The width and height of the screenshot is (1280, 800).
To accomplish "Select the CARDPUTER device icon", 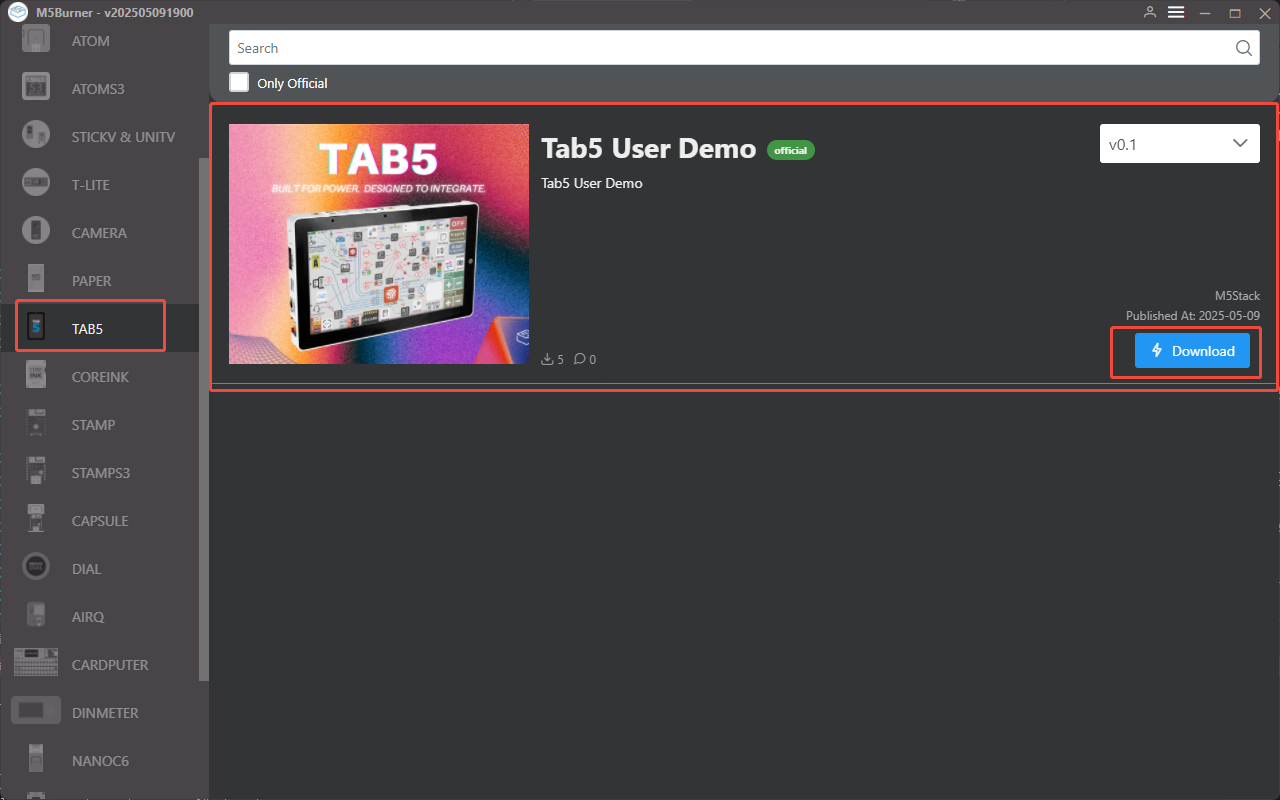I will [36, 664].
